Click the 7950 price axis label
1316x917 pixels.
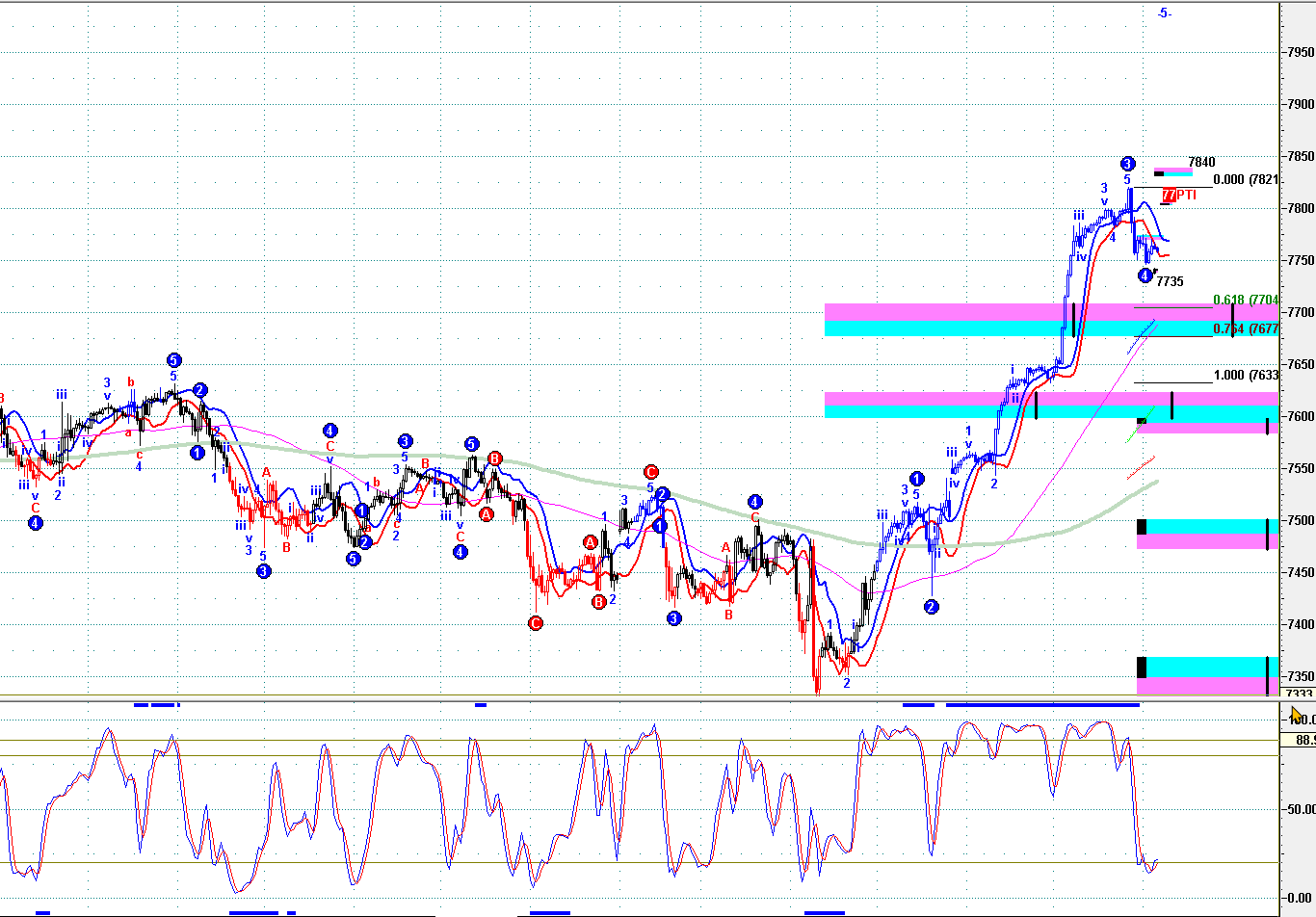tap(1301, 52)
